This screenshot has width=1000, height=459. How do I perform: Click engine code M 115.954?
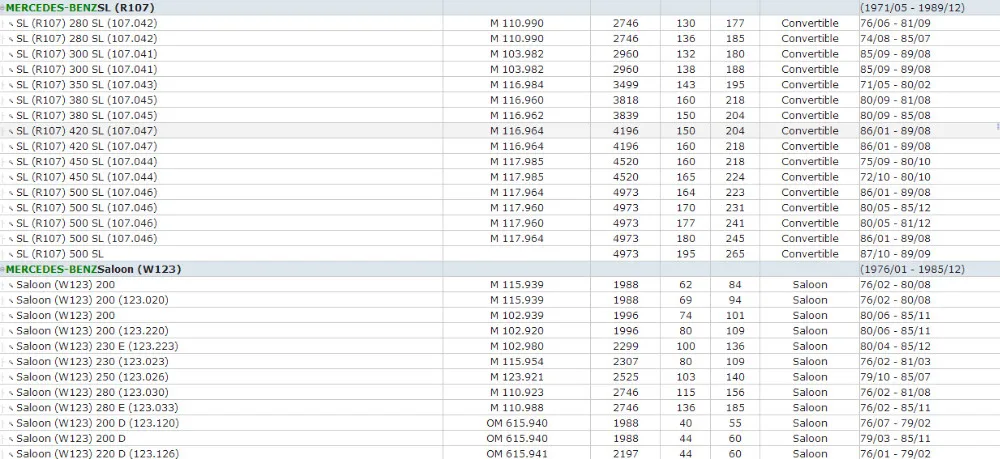click(517, 361)
